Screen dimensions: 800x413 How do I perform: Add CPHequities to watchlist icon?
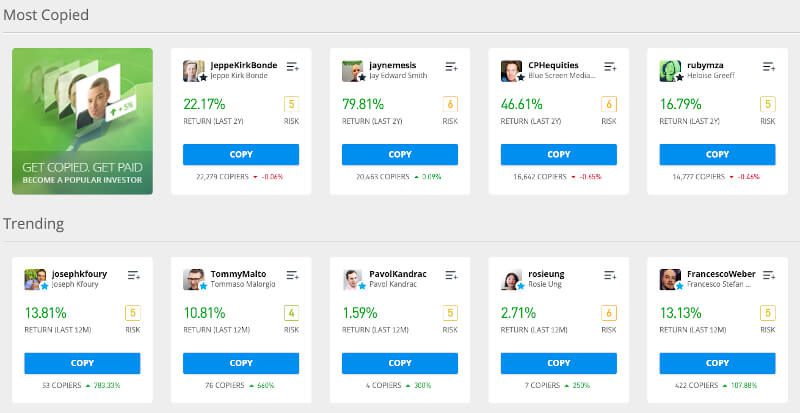coord(610,66)
